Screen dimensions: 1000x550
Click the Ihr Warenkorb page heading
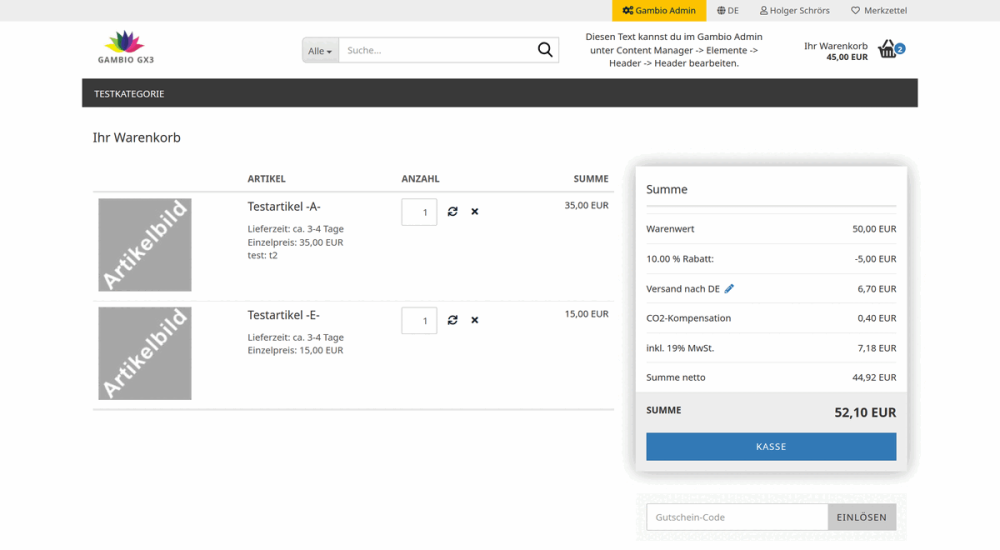136,138
